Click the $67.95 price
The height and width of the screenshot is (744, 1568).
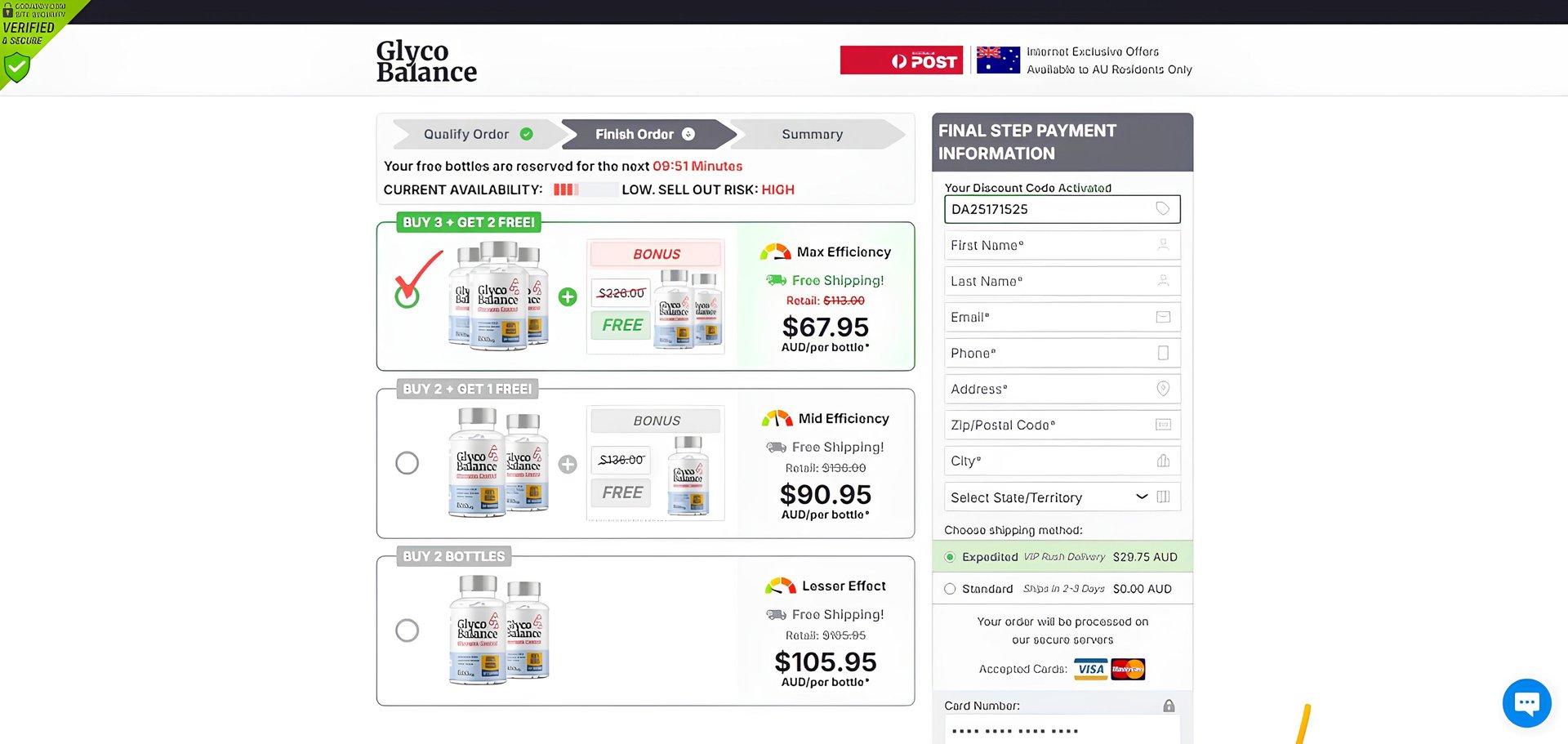(825, 327)
